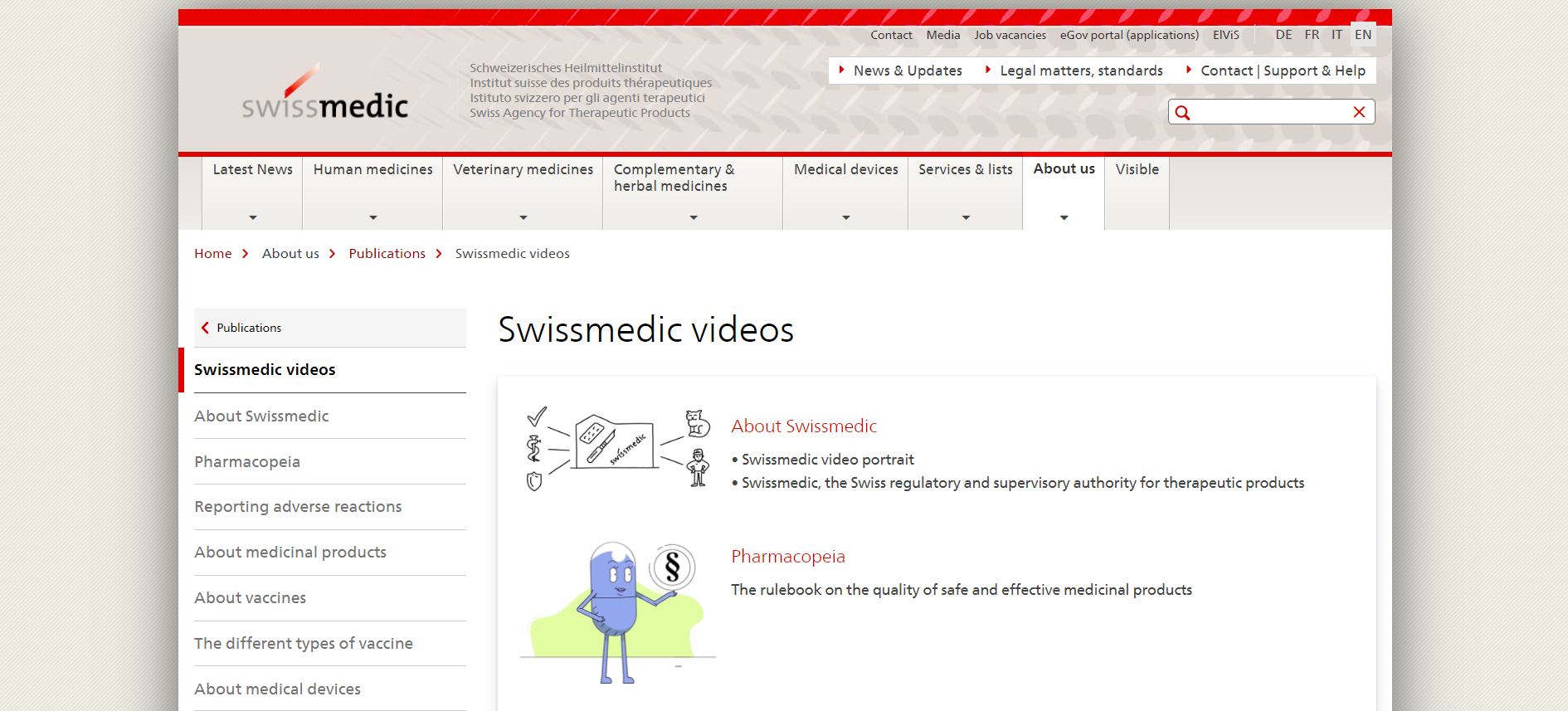Screen dimensions: 1568x711
Task: Click the red arrow beside Legal matters, standards
Action: pos(987,71)
